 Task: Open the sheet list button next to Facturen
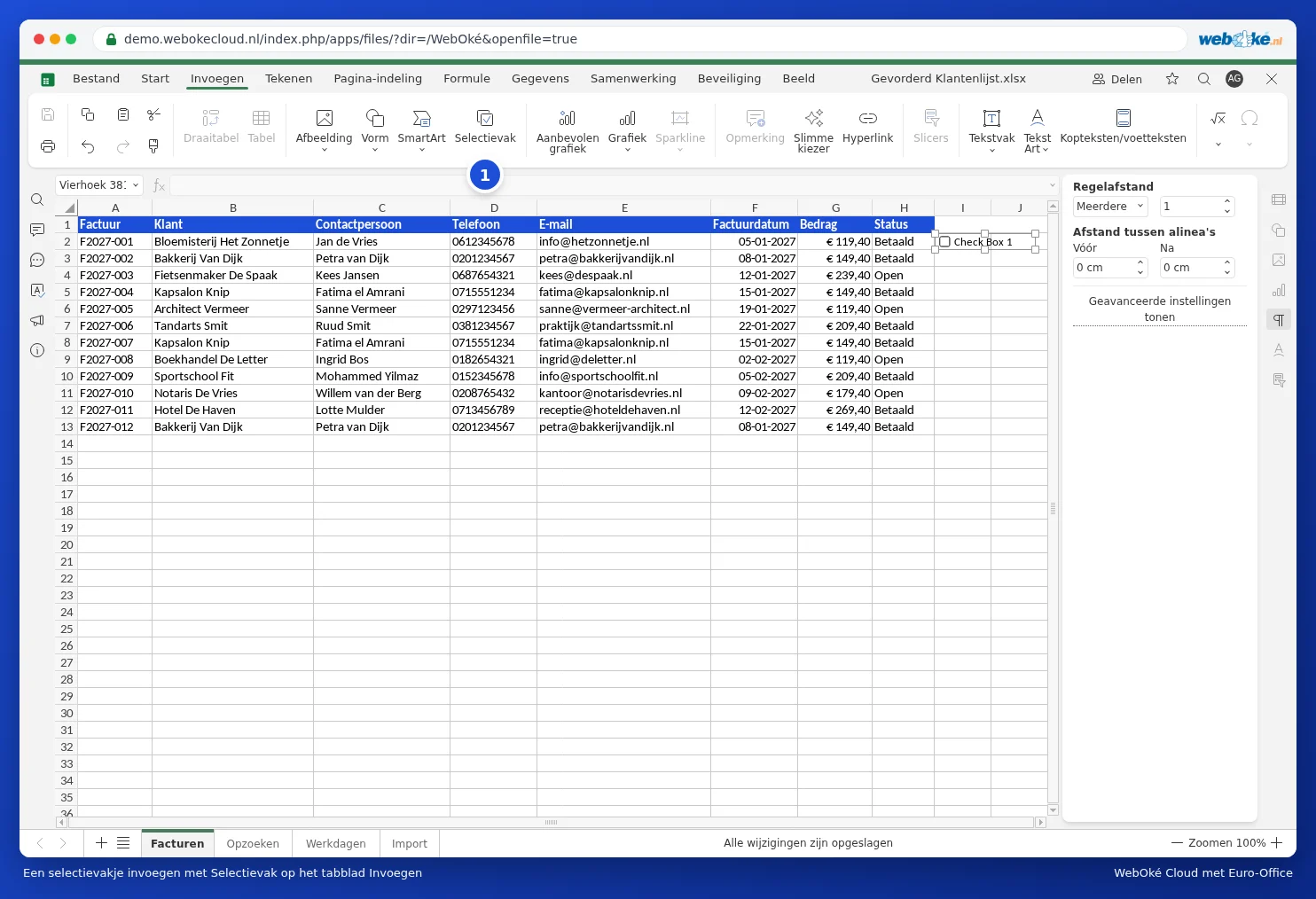click(x=123, y=843)
